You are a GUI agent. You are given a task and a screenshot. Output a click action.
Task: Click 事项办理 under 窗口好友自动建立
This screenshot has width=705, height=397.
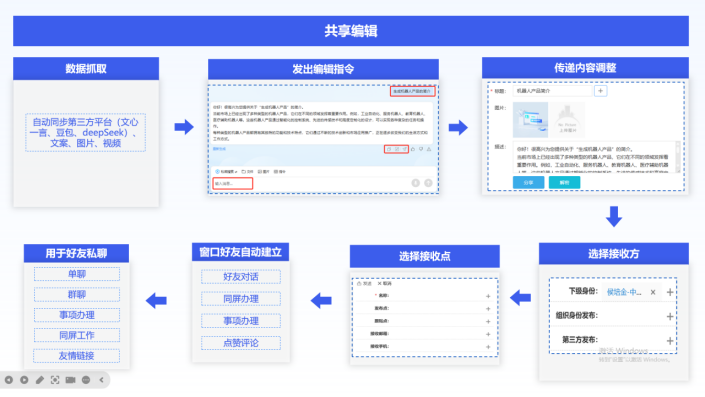[x=241, y=321]
